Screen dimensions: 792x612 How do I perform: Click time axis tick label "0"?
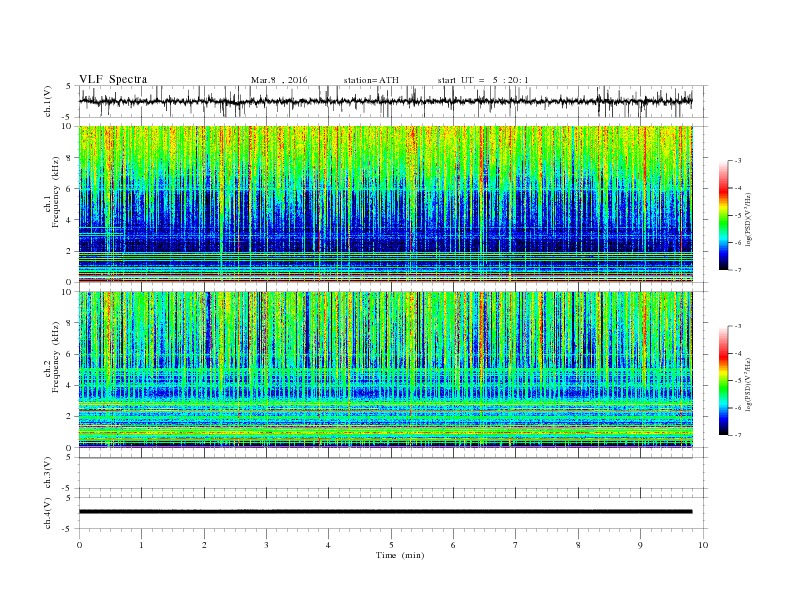click(79, 545)
